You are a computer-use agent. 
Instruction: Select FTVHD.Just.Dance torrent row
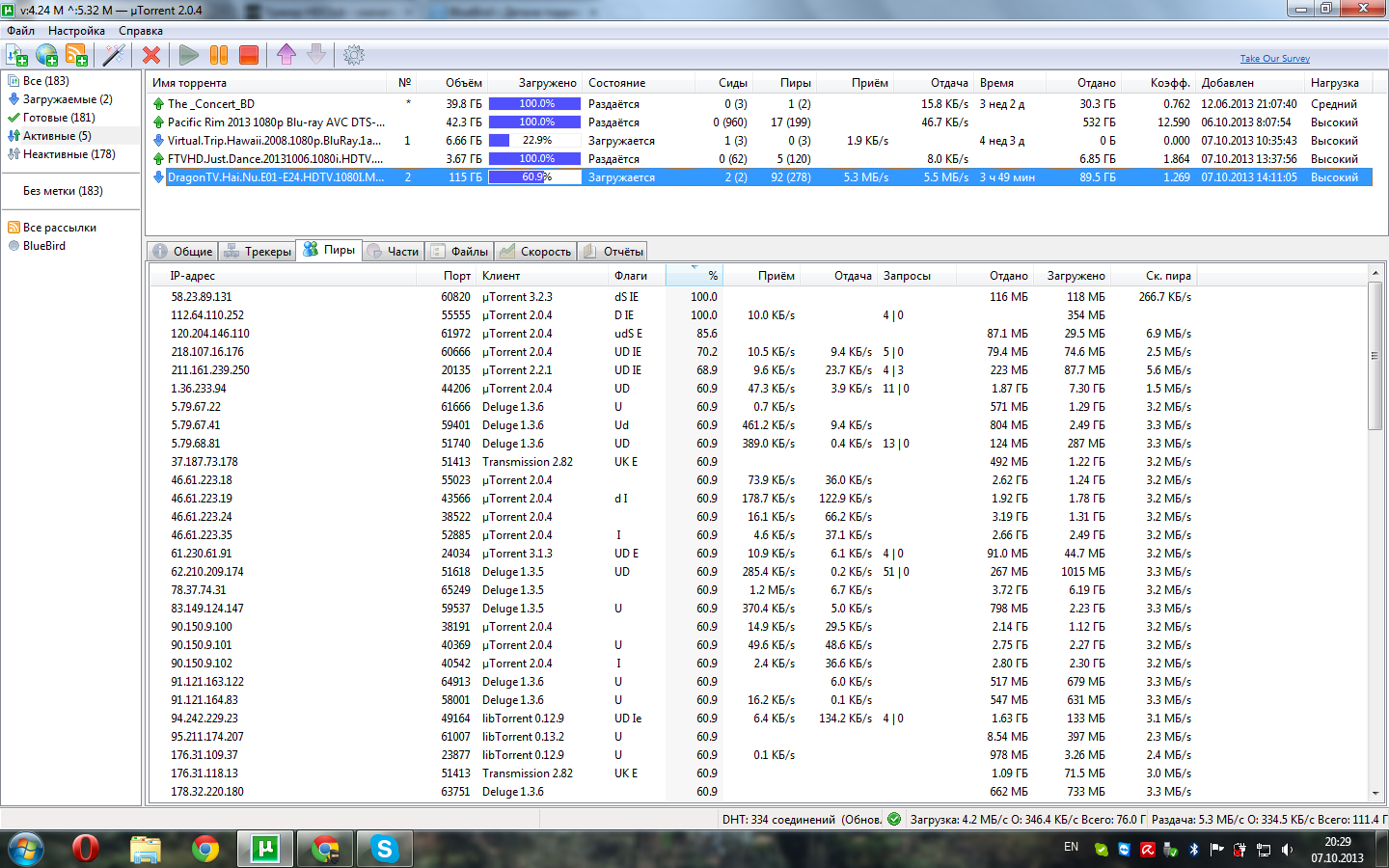point(760,159)
